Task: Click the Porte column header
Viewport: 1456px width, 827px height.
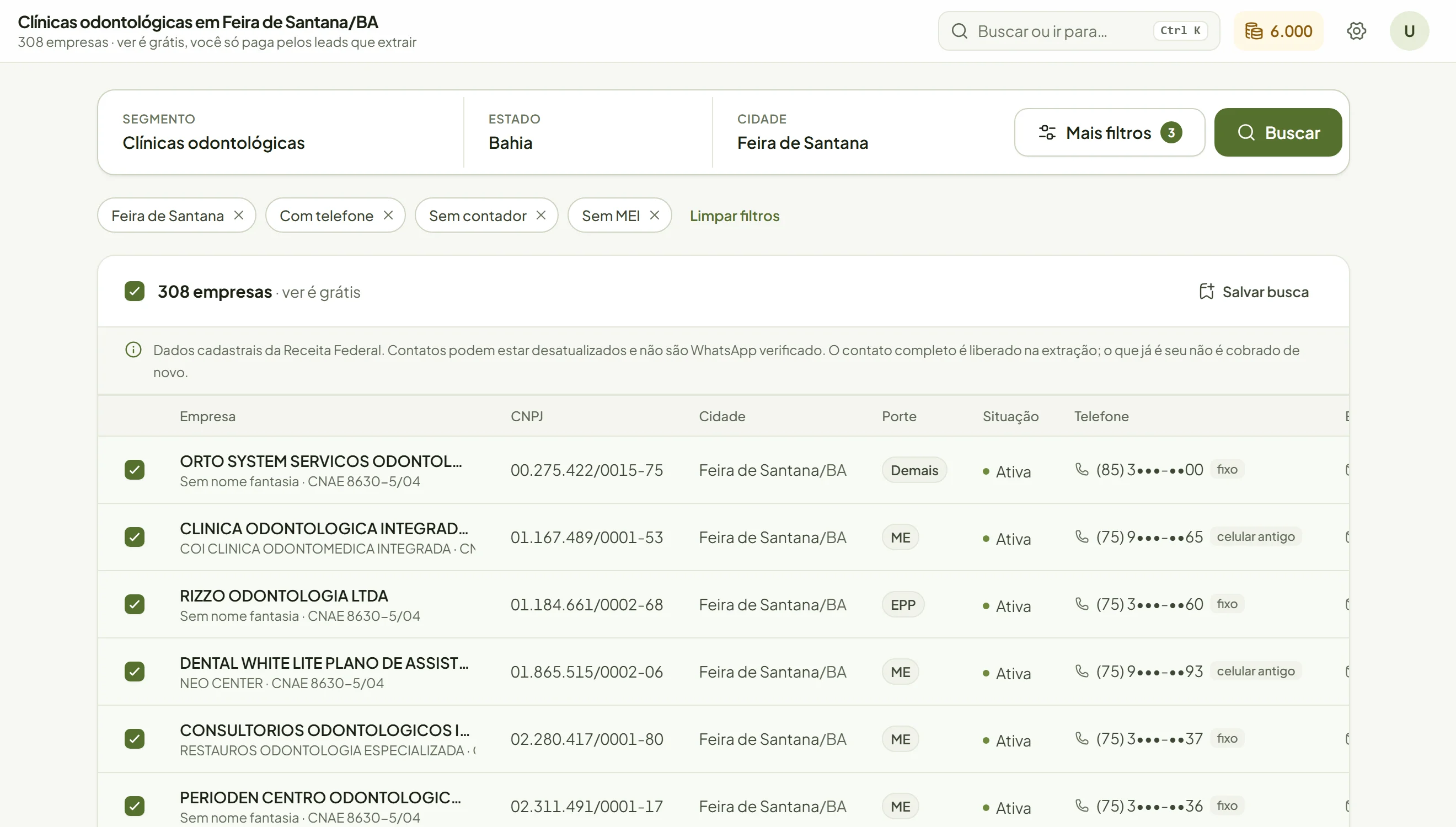Action: pos(899,416)
